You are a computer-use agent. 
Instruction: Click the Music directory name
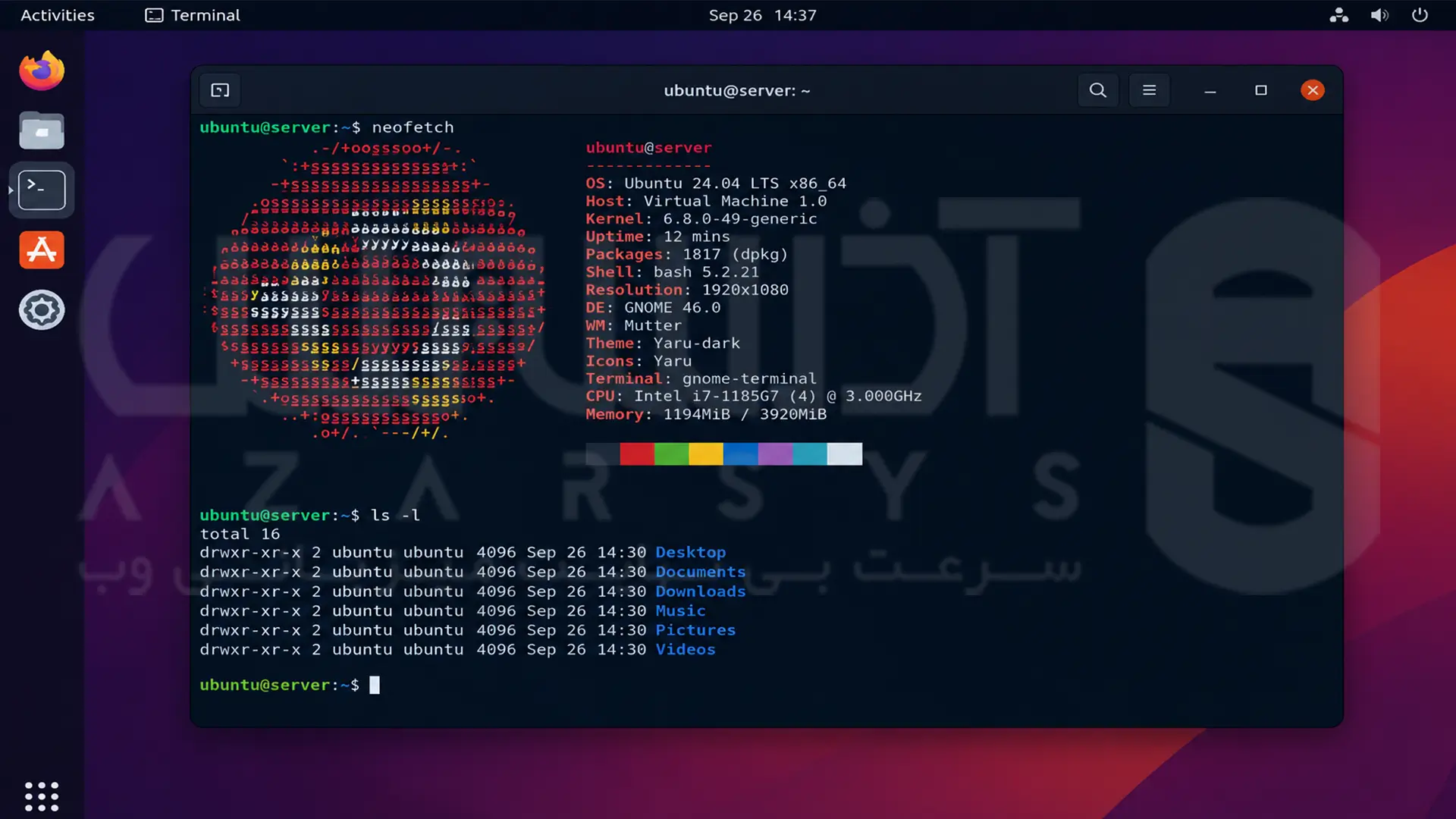point(680,610)
